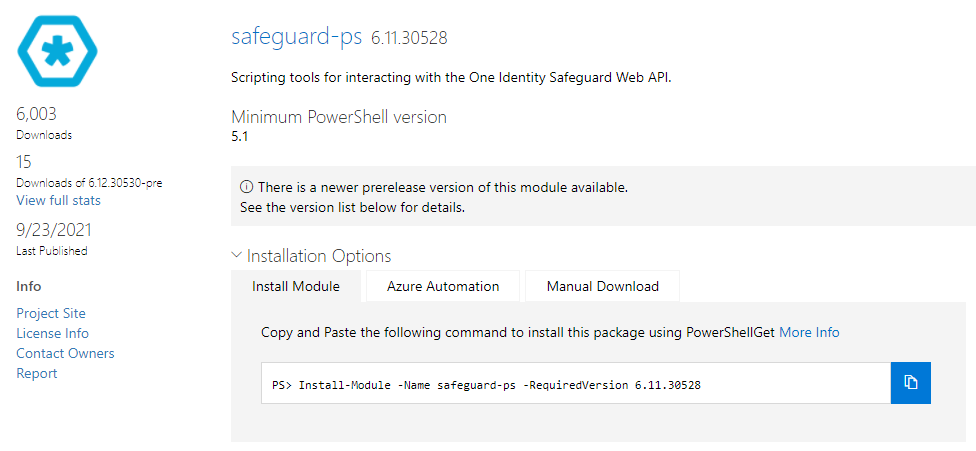Copy the install command with clipboard icon
The image size is (976, 451).
click(911, 383)
